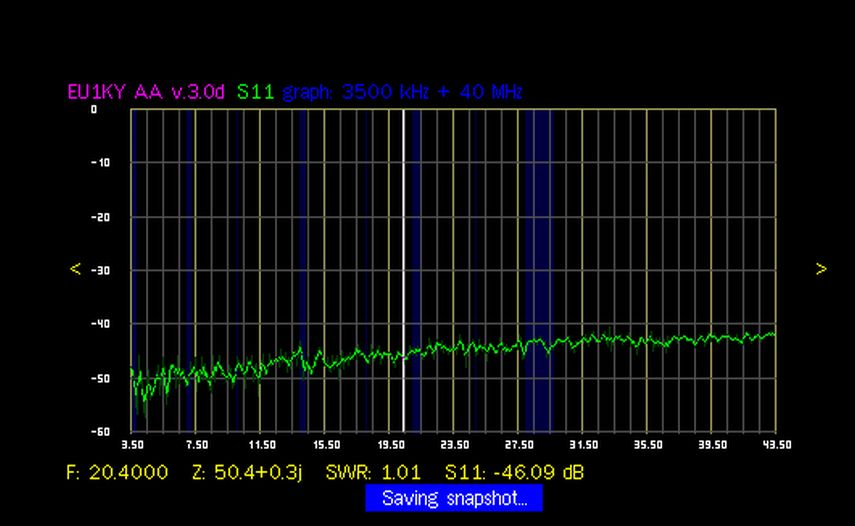Click the 'EU1KY AA v.3.0d' title text
This screenshot has height=526, width=855.
click(x=148, y=92)
